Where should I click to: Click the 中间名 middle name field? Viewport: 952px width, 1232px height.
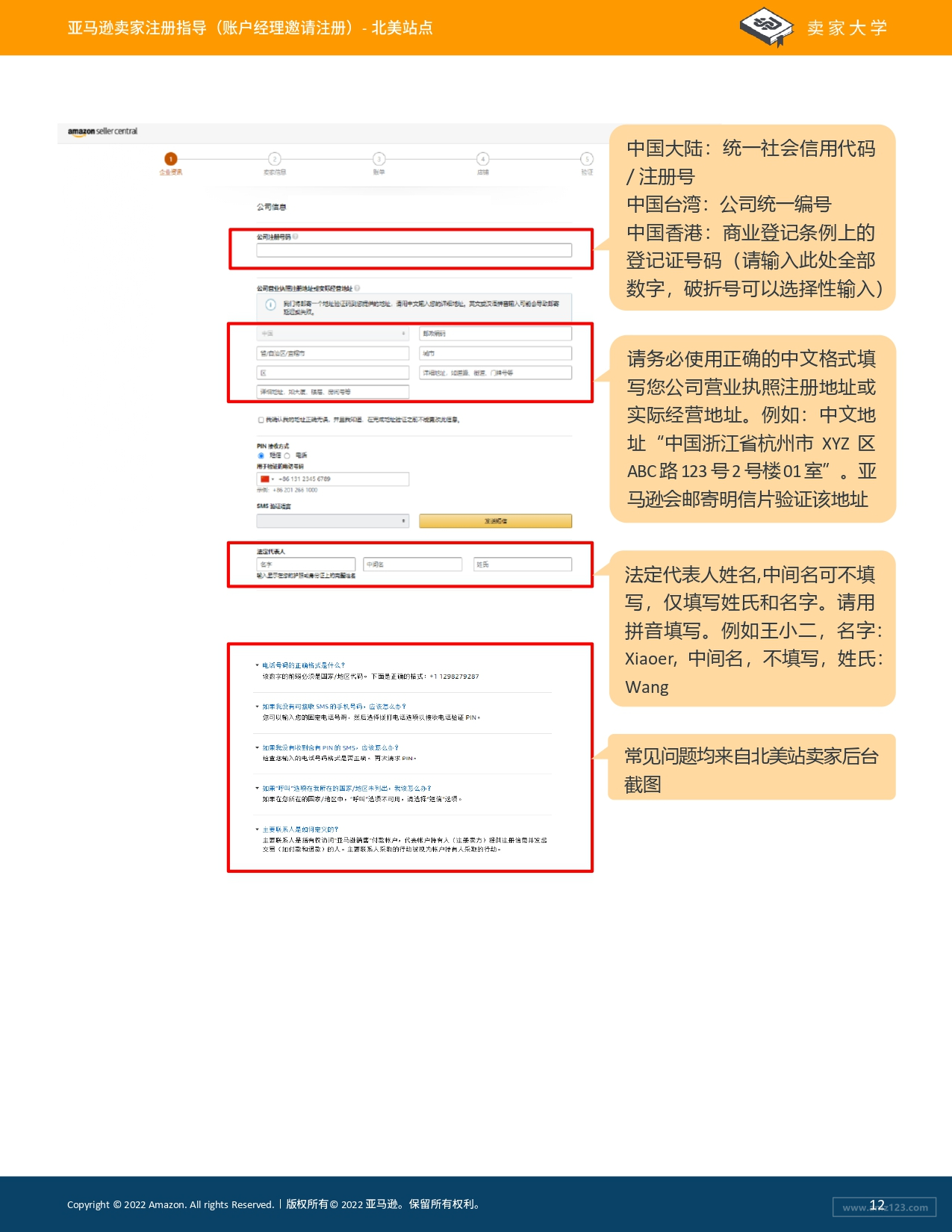click(x=413, y=564)
